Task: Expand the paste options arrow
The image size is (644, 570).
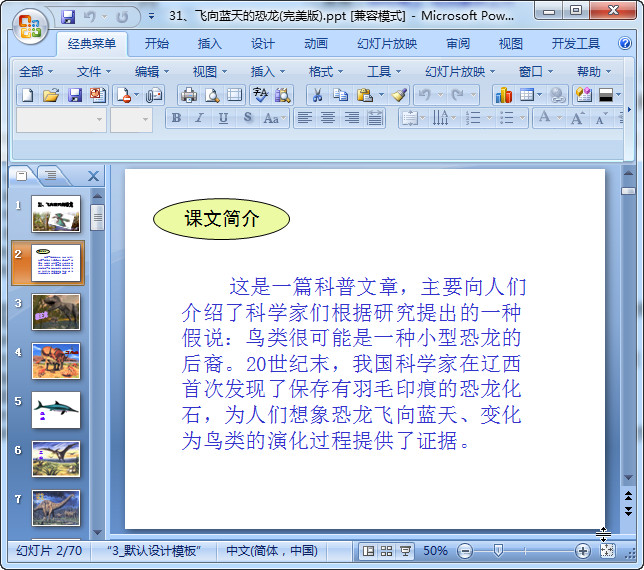Action: tap(382, 95)
